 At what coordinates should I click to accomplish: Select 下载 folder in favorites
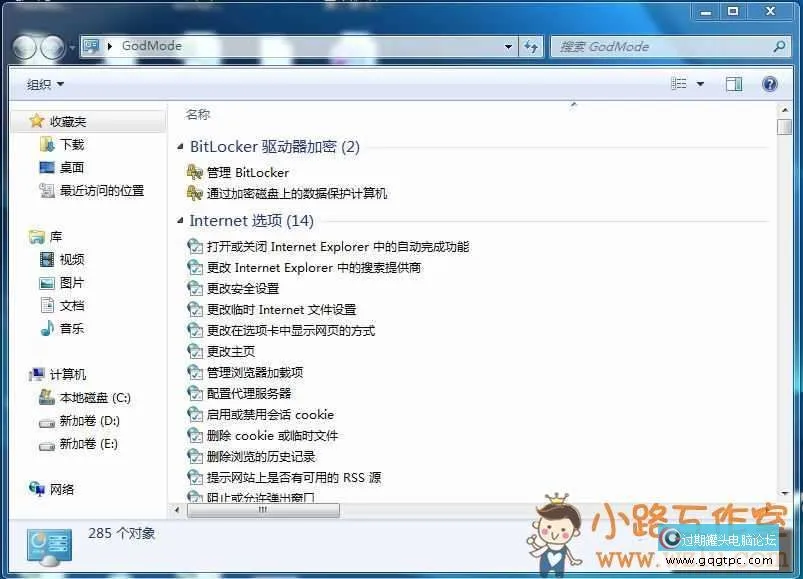tap(72, 144)
